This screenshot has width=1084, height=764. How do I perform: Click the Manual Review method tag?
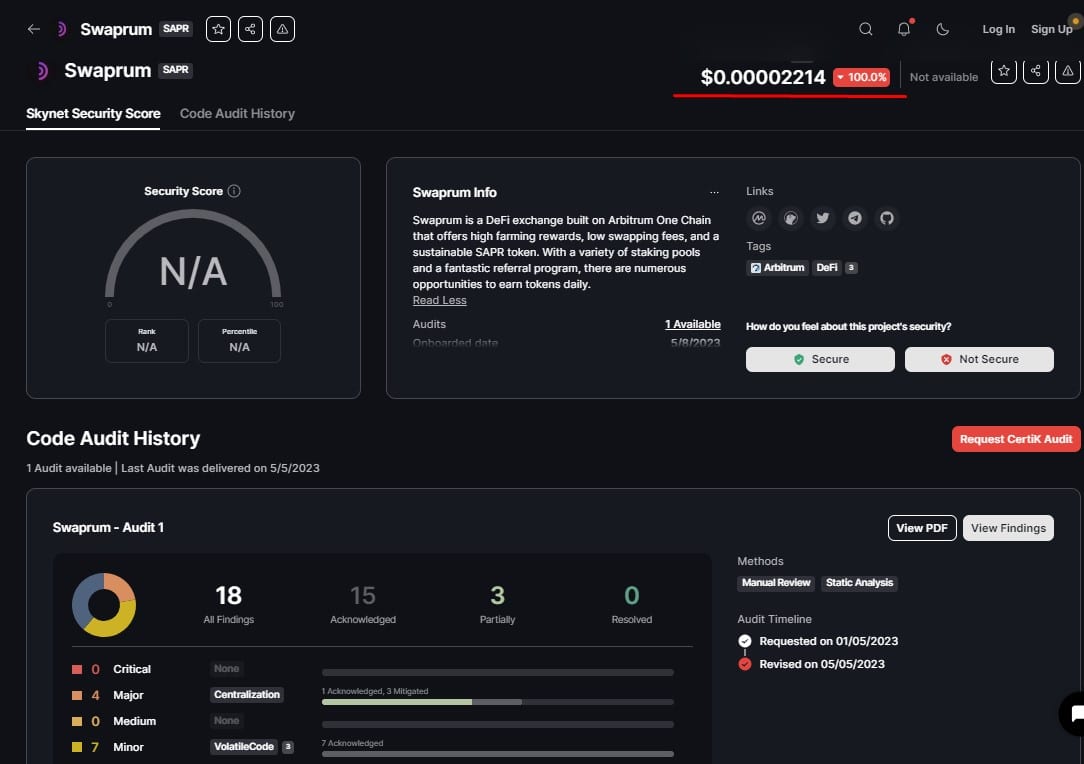(x=776, y=583)
